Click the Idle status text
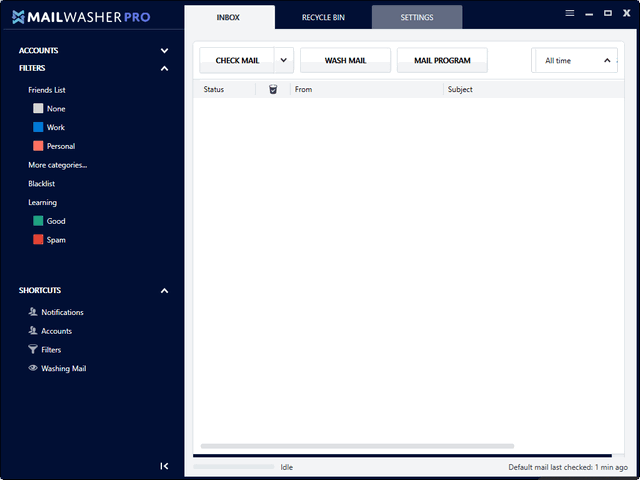 tap(287, 467)
